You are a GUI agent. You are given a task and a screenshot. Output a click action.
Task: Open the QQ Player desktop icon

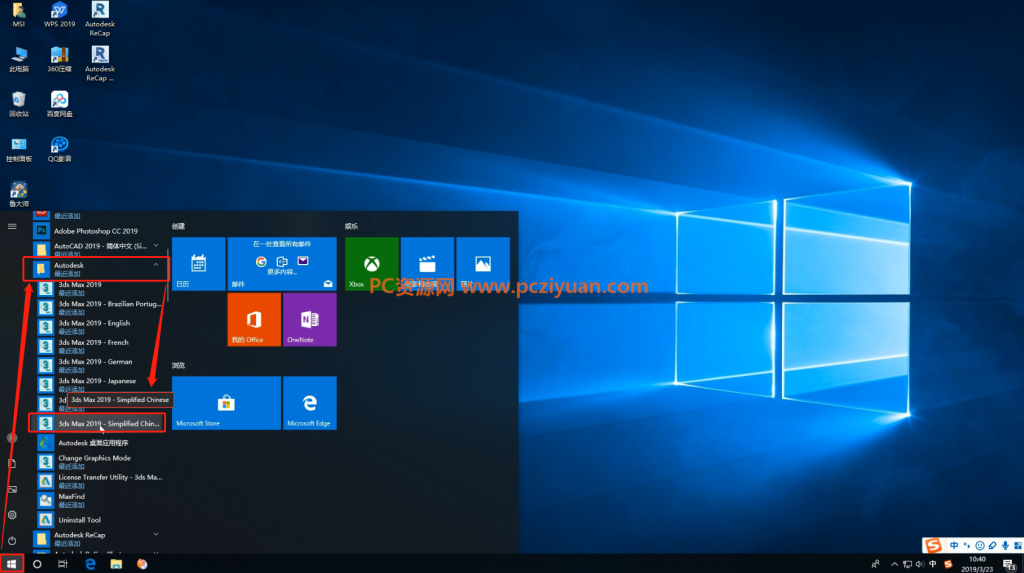pyautogui.click(x=59, y=150)
